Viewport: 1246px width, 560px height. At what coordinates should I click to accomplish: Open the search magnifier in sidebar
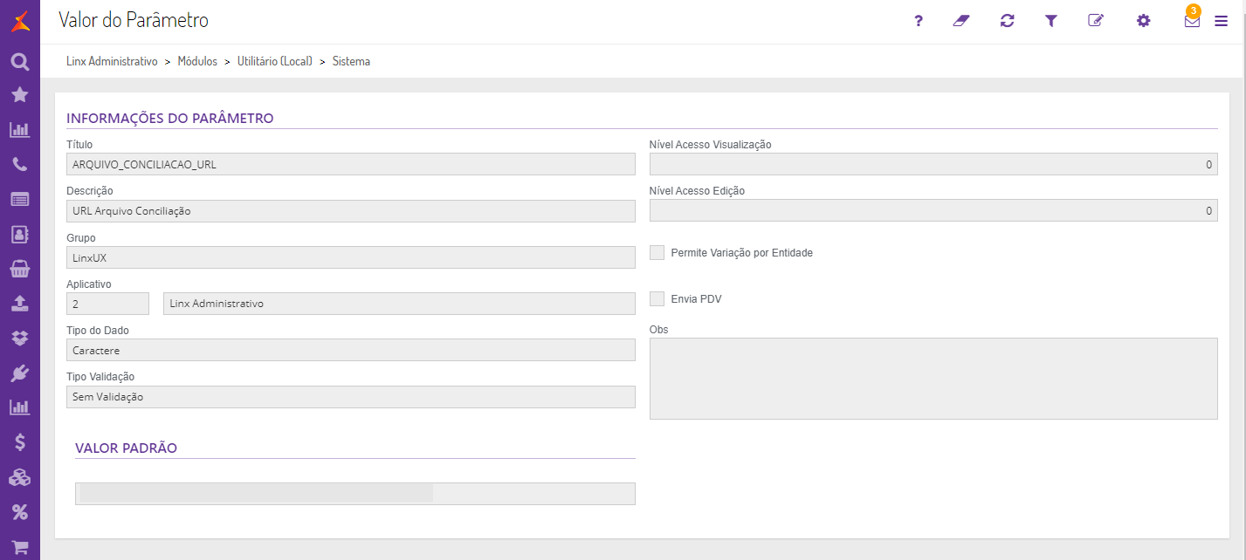click(x=19, y=62)
